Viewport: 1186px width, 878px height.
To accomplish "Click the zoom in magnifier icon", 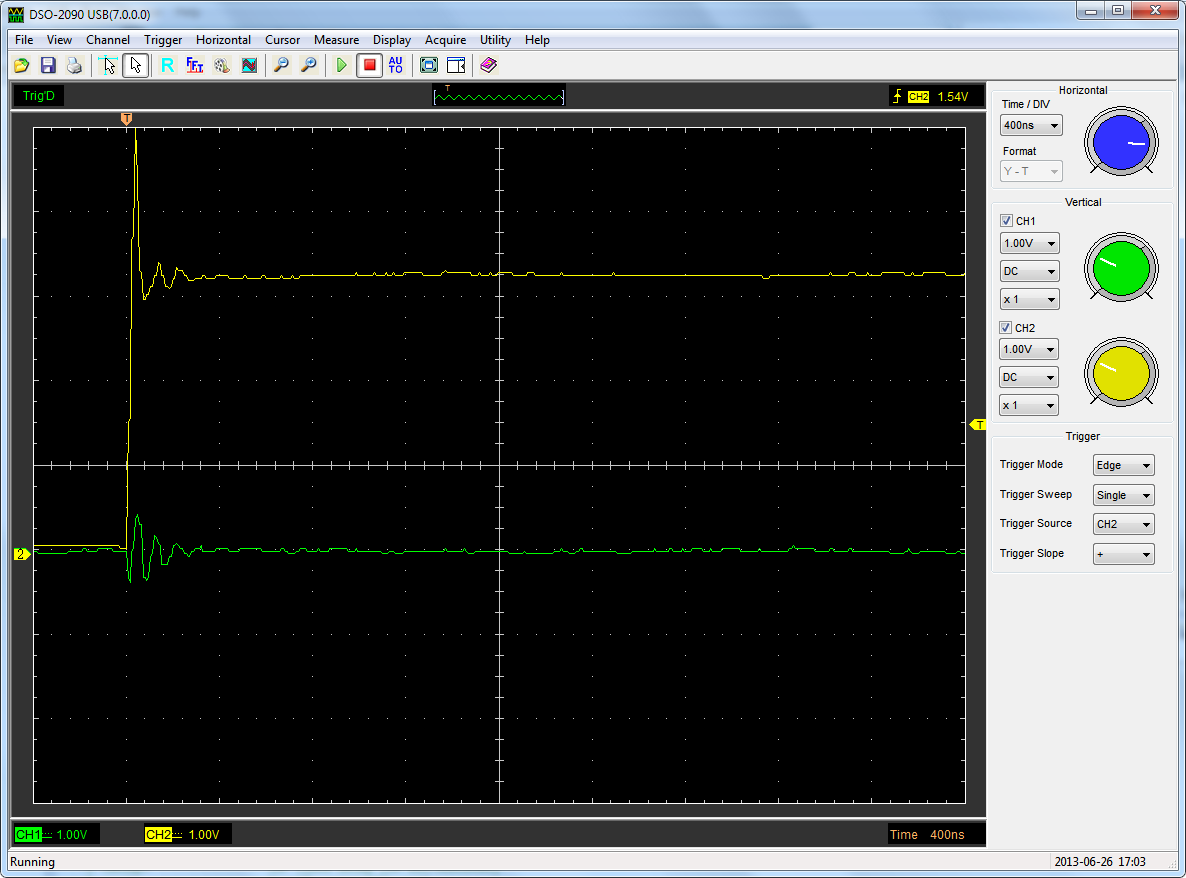I will point(308,66).
